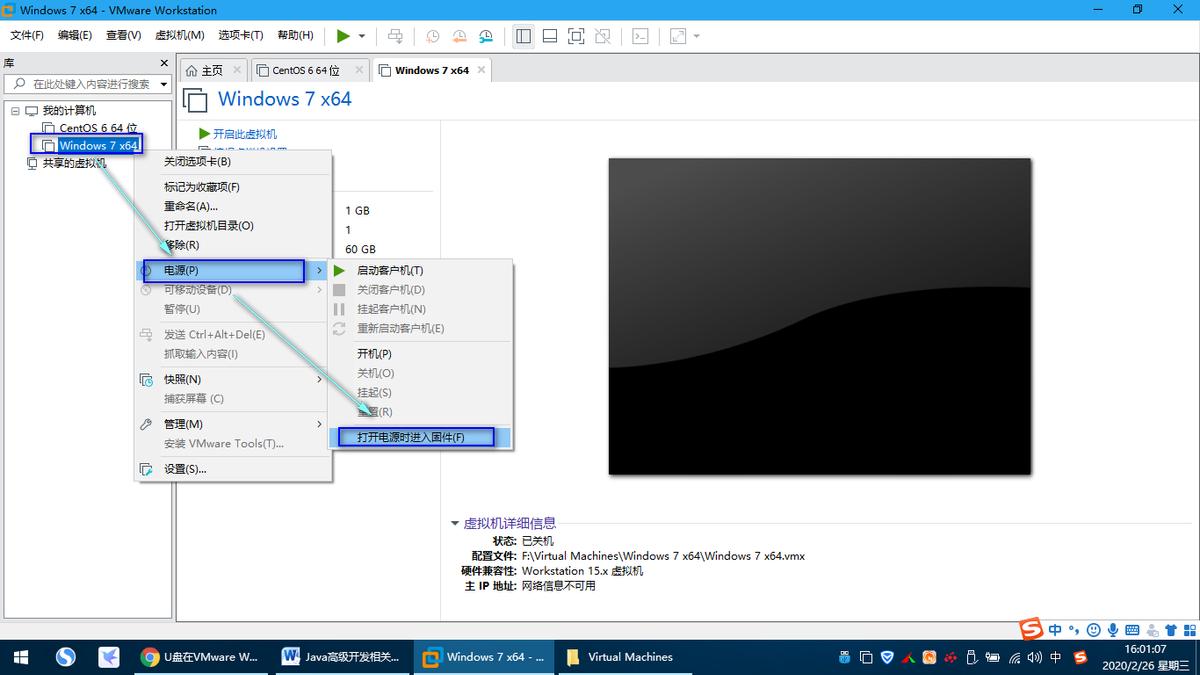This screenshot has width=1200, height=675.
Task: Switch to the CentOS 6 64位 tab
Action: tap(307, 70)
